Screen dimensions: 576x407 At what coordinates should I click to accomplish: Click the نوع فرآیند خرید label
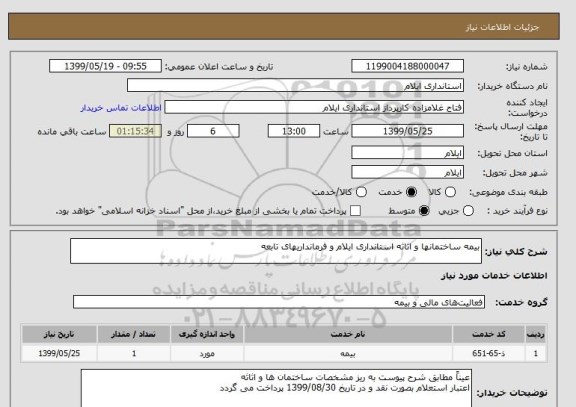517,211
